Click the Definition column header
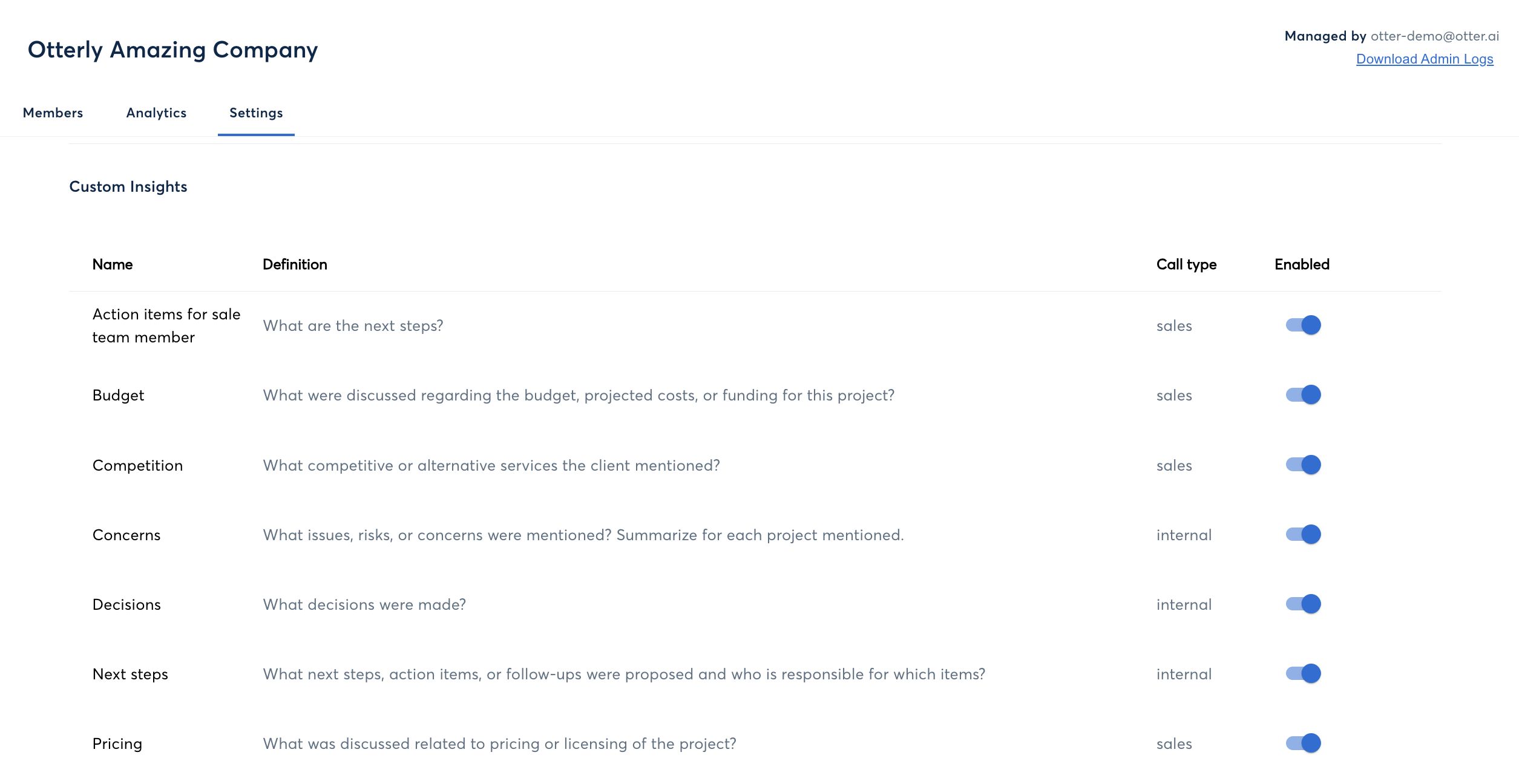The image size is (1519, 784). point(295,264)
